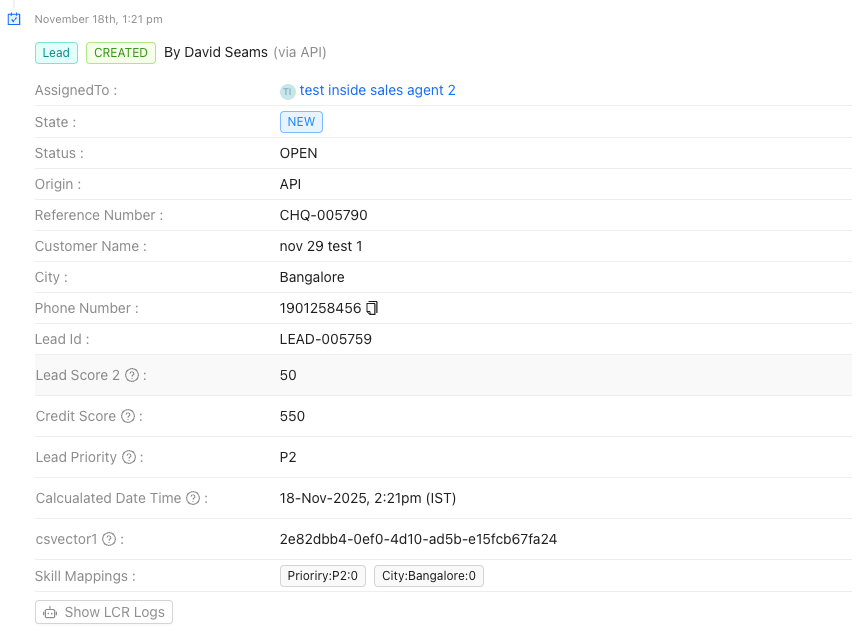Open test inside sales agent 2 link

coord(377,90)
